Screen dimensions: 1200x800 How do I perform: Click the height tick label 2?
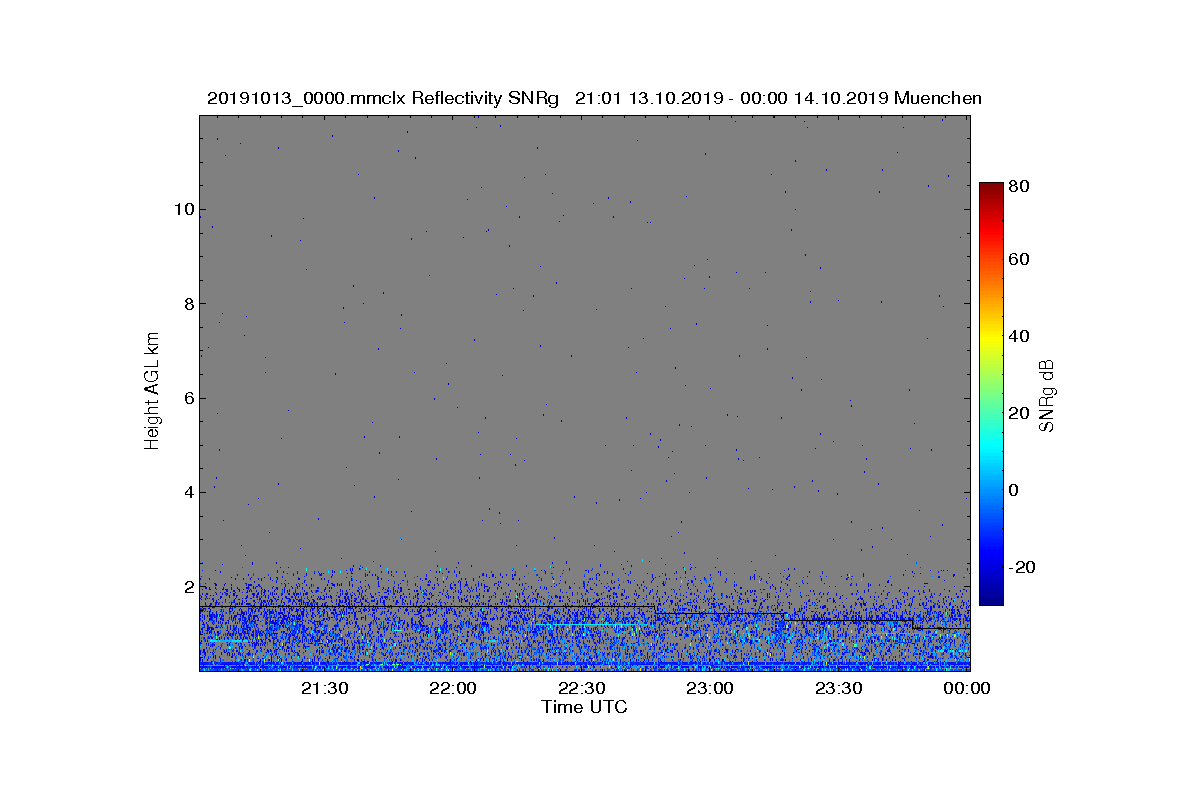click(x=187, y=586)
